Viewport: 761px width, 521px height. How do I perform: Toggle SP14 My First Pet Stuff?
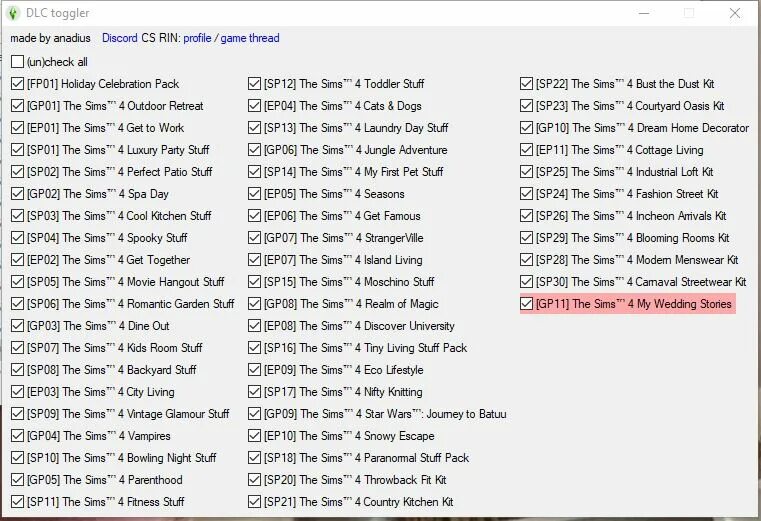(x=254, y=171)
